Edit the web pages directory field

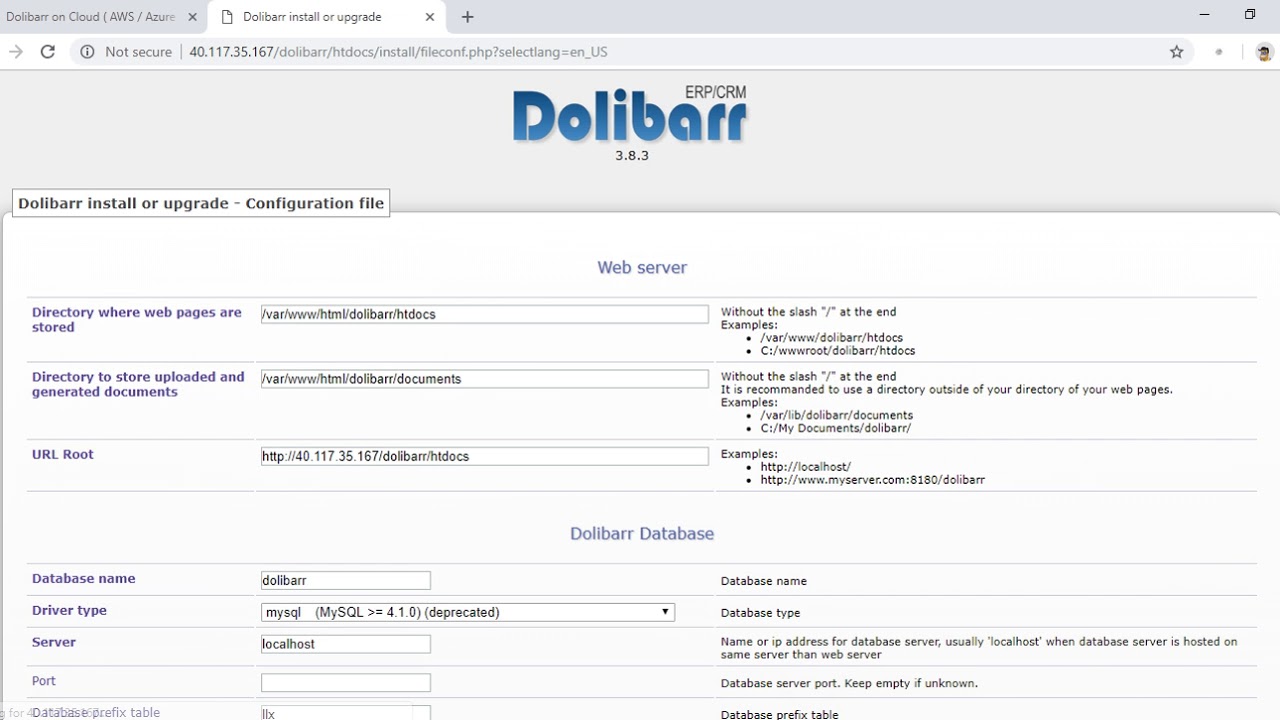click(484, 314)
